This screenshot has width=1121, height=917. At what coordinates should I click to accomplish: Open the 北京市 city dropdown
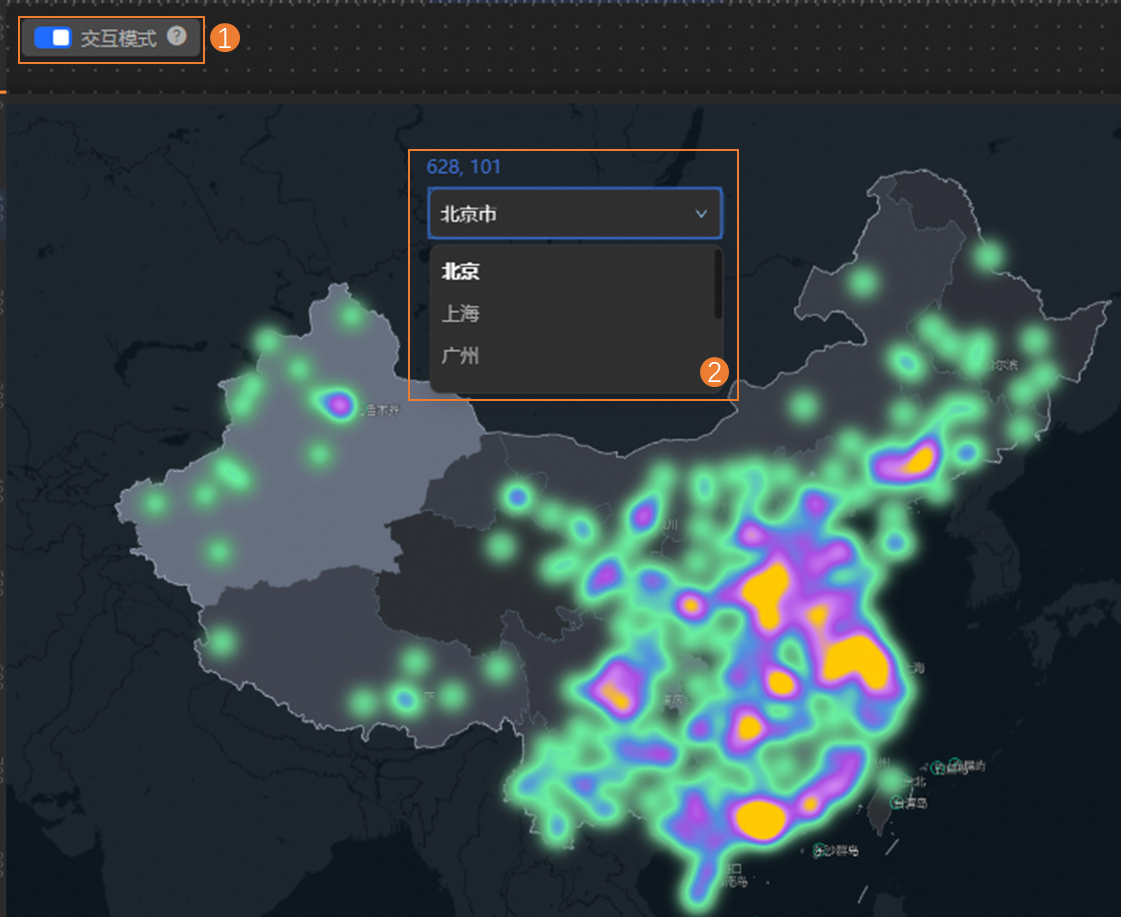(x=575, y=213)
